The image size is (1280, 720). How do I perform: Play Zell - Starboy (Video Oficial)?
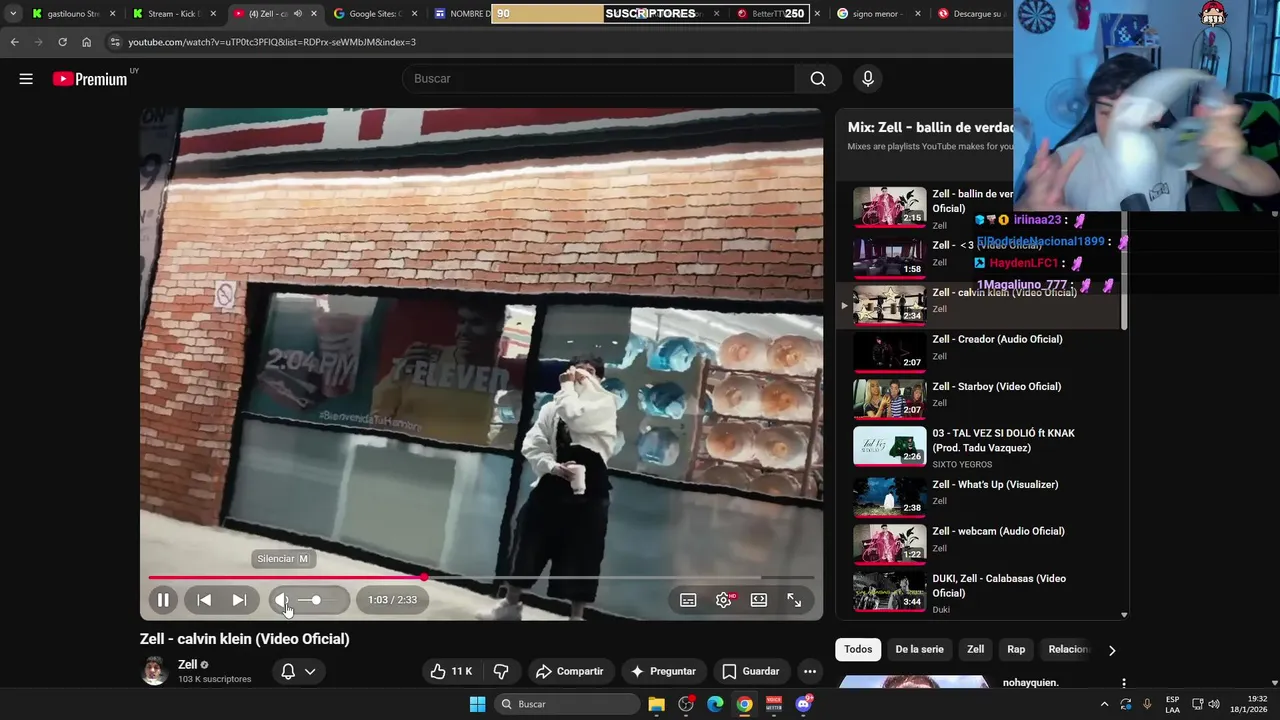tap(997, 386)
